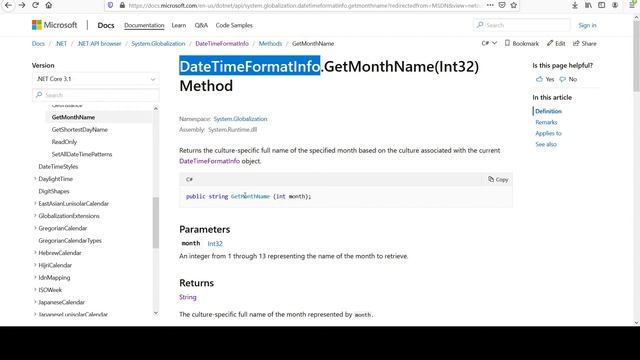Go to Methods breadcrumb
The height and width of the screenshot is (360, 640).
pyautogui.click(x=270, y=44)
